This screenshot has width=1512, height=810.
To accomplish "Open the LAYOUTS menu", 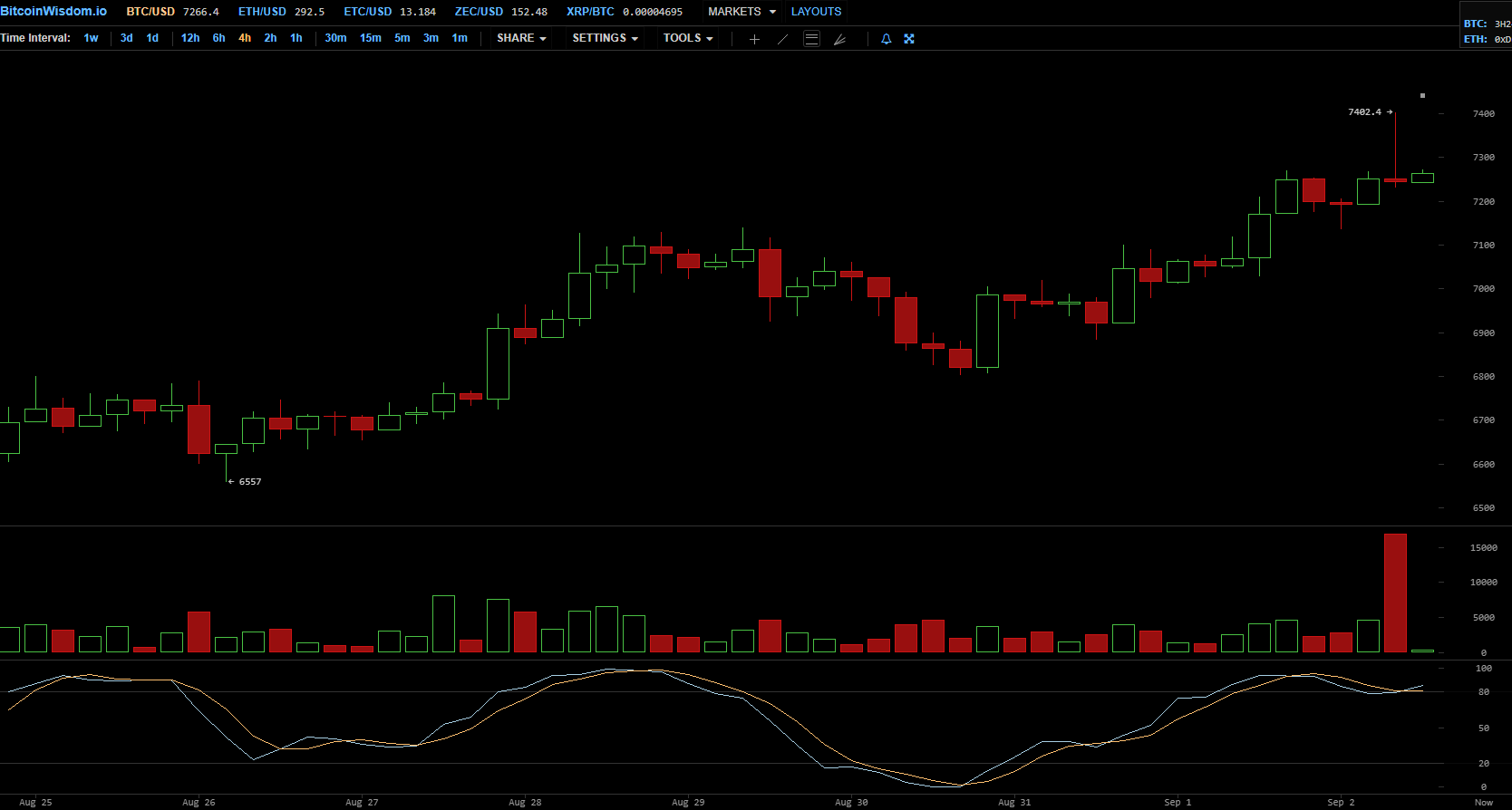I will [x=816, y=12].
